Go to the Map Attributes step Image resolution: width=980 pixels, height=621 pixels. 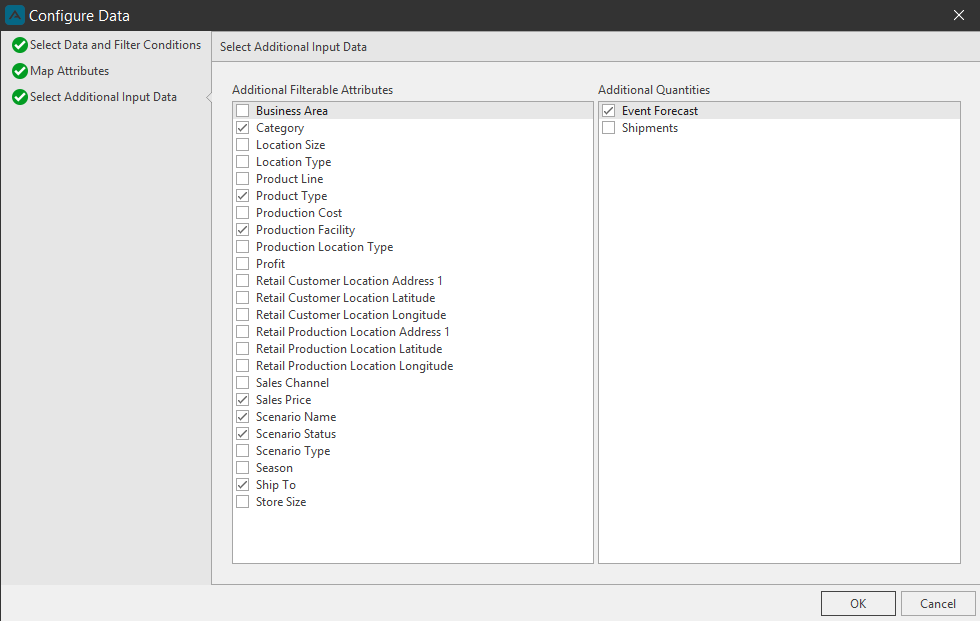(69, 71)
